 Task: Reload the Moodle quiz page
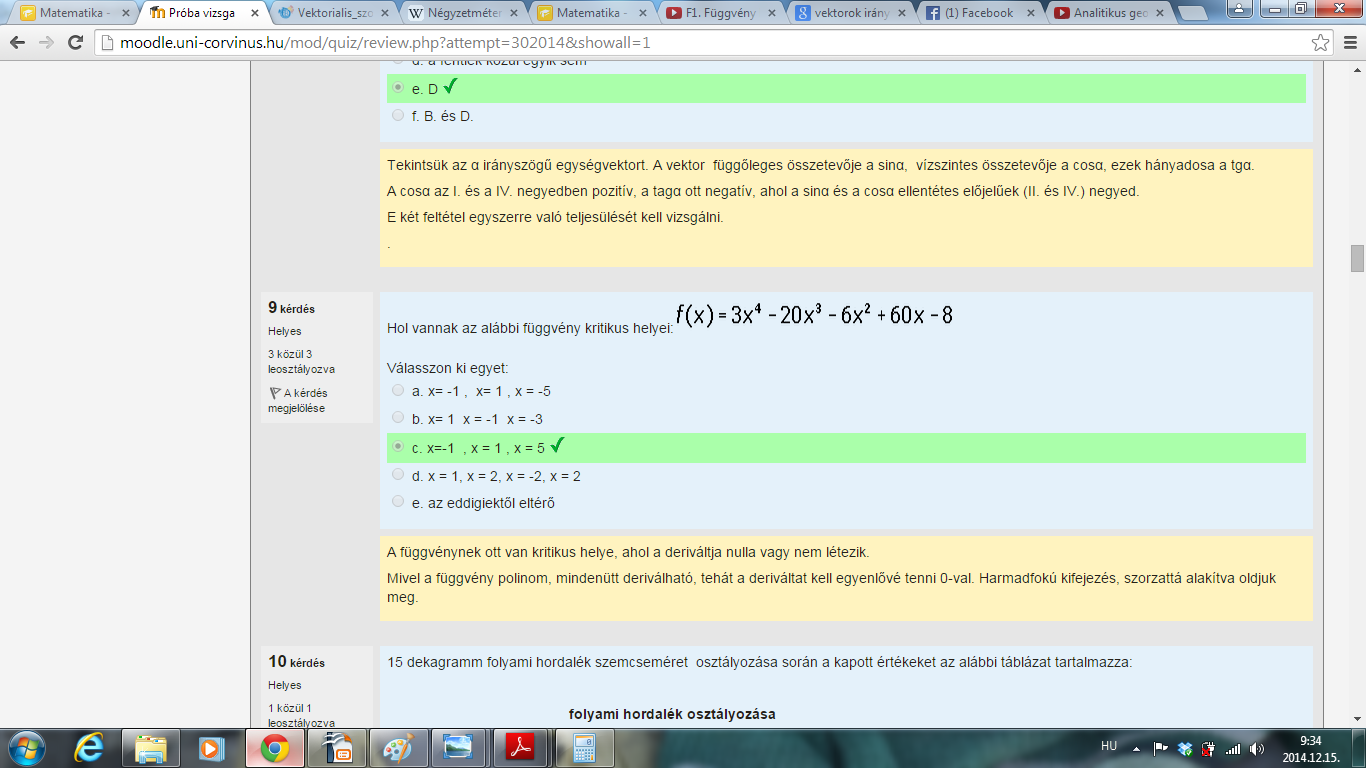pyautogui.click(x=75, y=43)
